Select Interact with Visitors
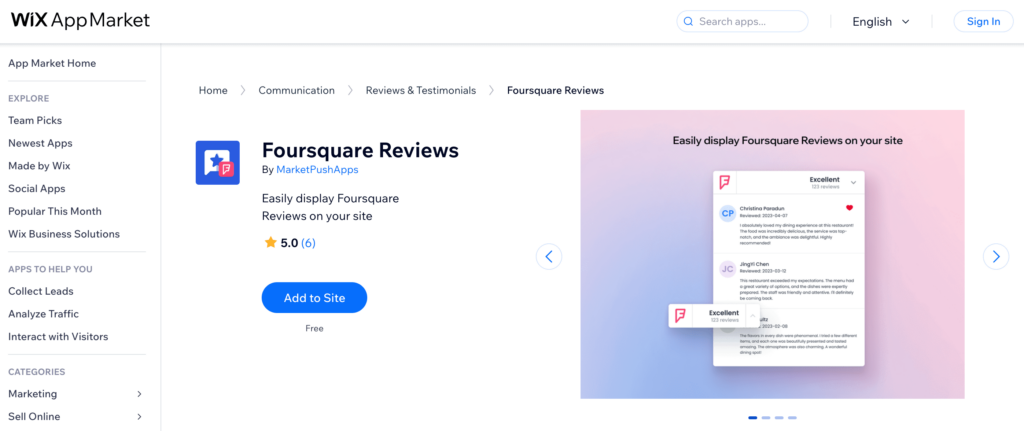Screen dimensions: 1024x431 [x=58, y=337]
